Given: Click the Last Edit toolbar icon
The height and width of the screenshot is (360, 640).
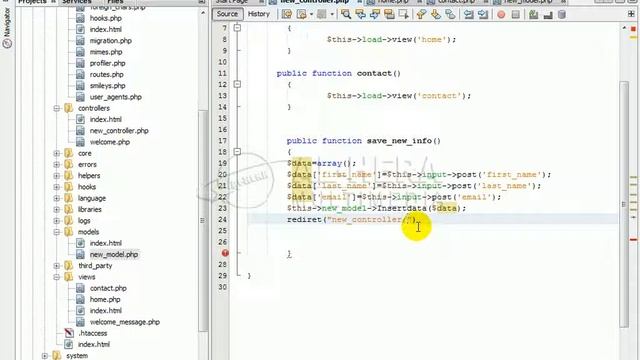Looking at the screenshot, I should [287, 14].
